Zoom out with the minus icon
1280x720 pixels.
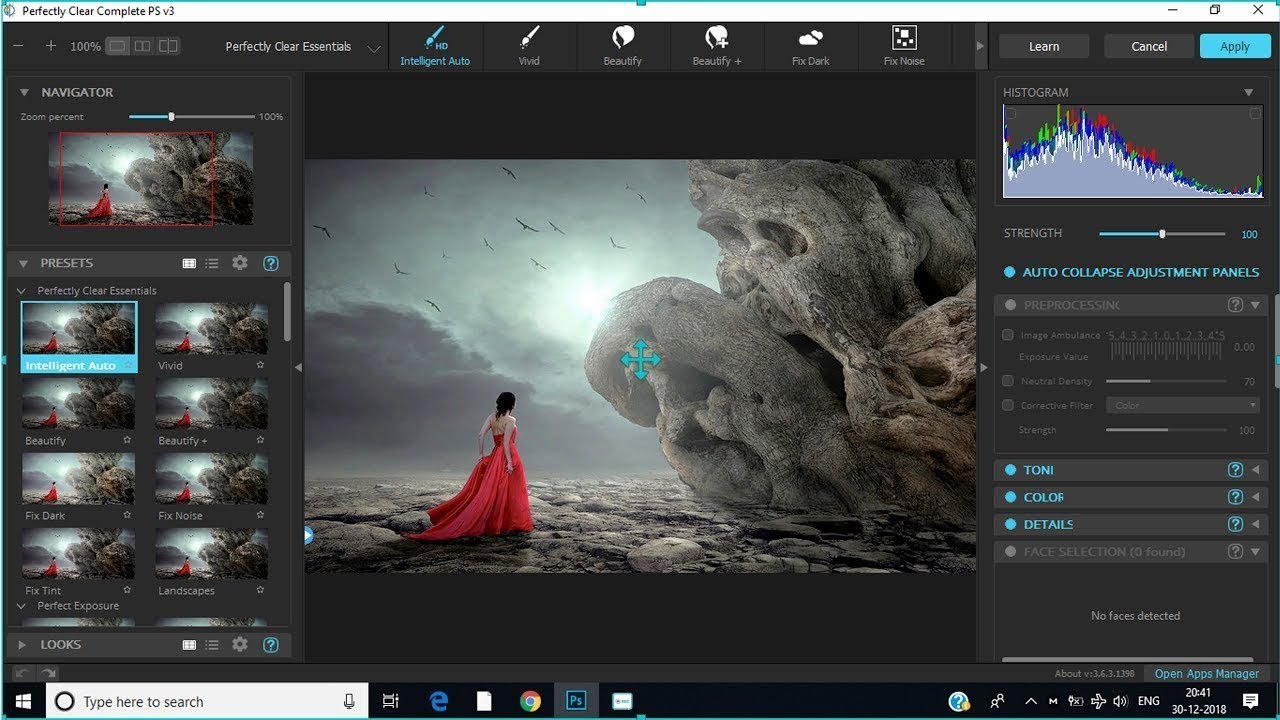click(x=19, y=46)
